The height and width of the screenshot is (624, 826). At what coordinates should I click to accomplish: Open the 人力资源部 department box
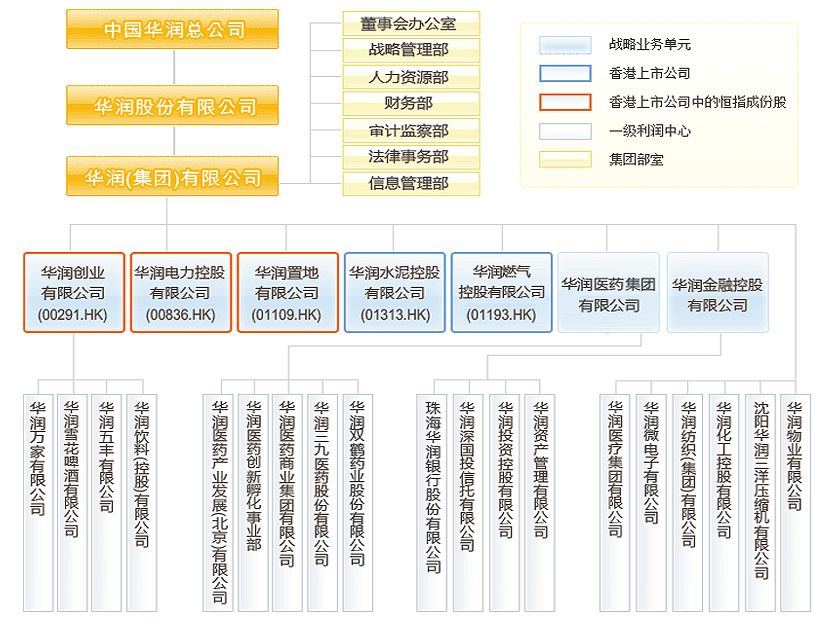coord(410,77)
